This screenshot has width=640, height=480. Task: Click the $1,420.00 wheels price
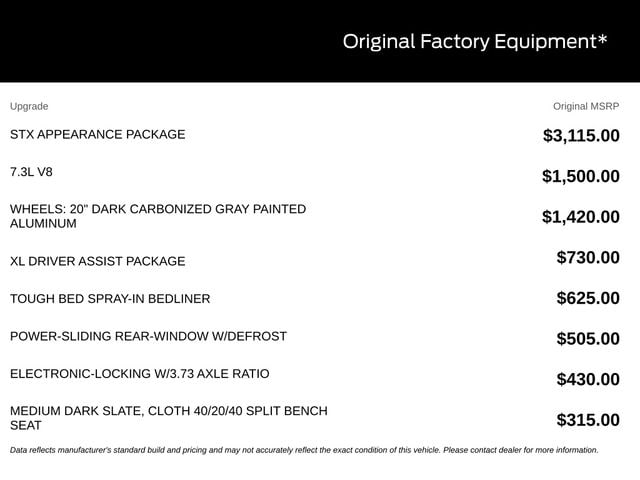pyautogui.click(x=580, y=217)
